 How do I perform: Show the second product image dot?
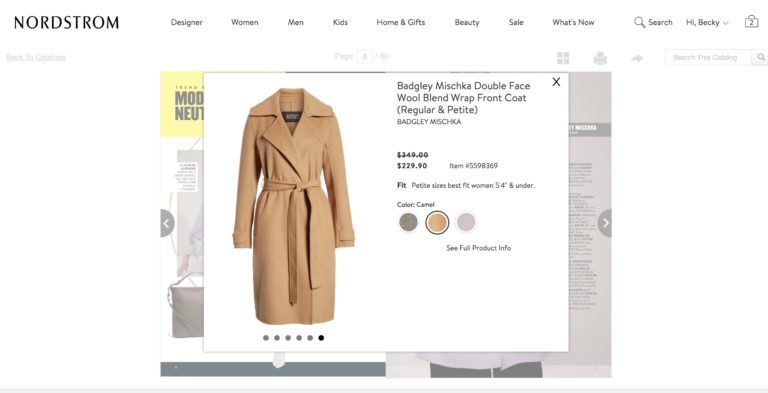click(x=277, y=338)
